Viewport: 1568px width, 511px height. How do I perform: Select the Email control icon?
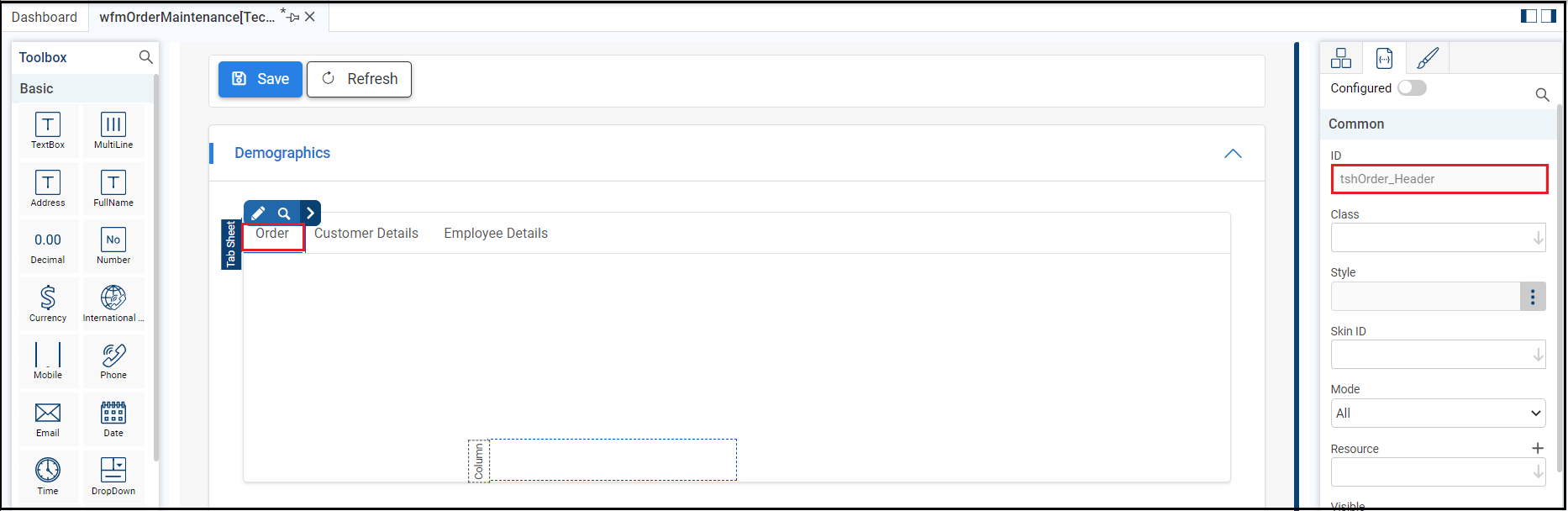point(48,419)
